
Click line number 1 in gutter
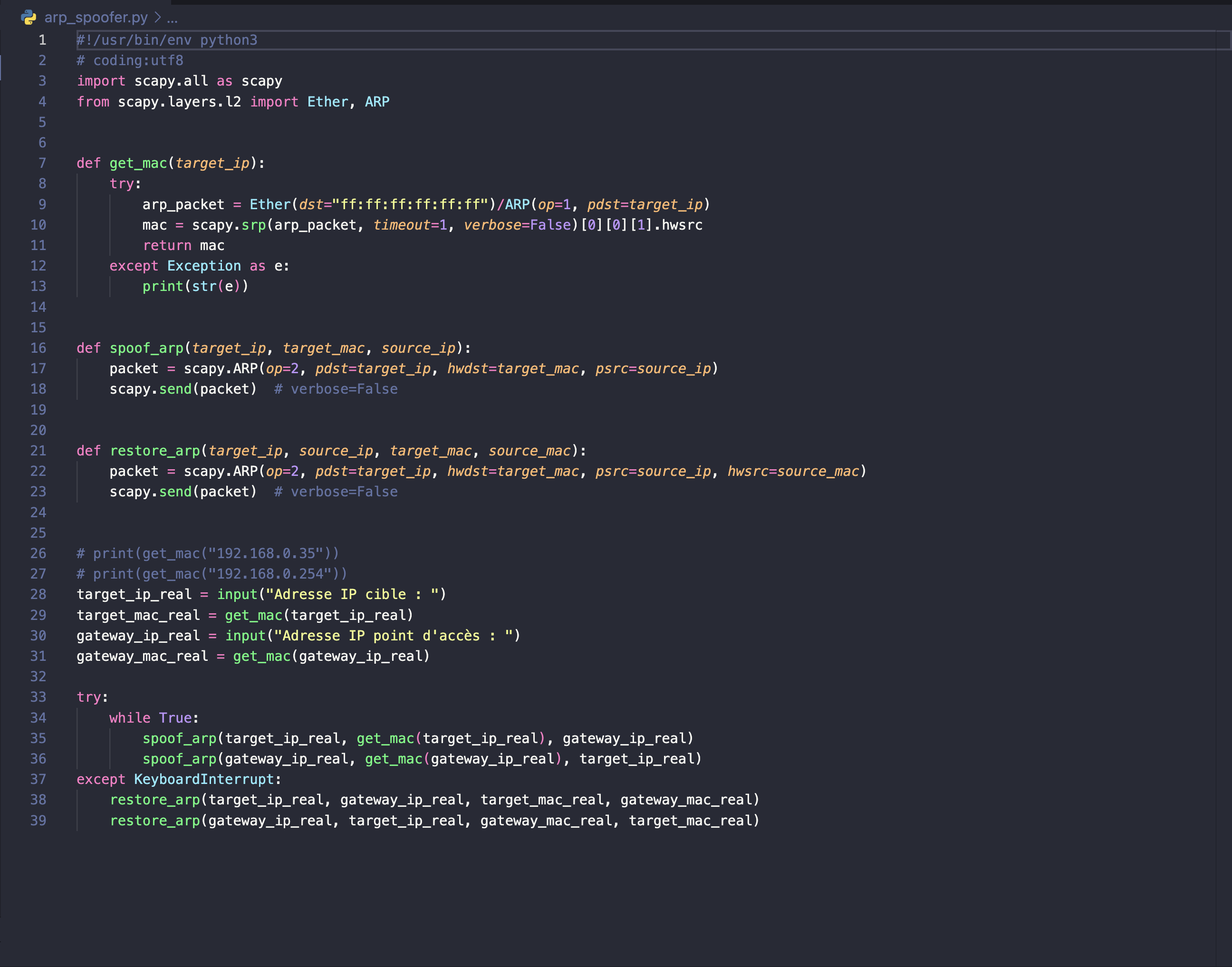point(42,40)
